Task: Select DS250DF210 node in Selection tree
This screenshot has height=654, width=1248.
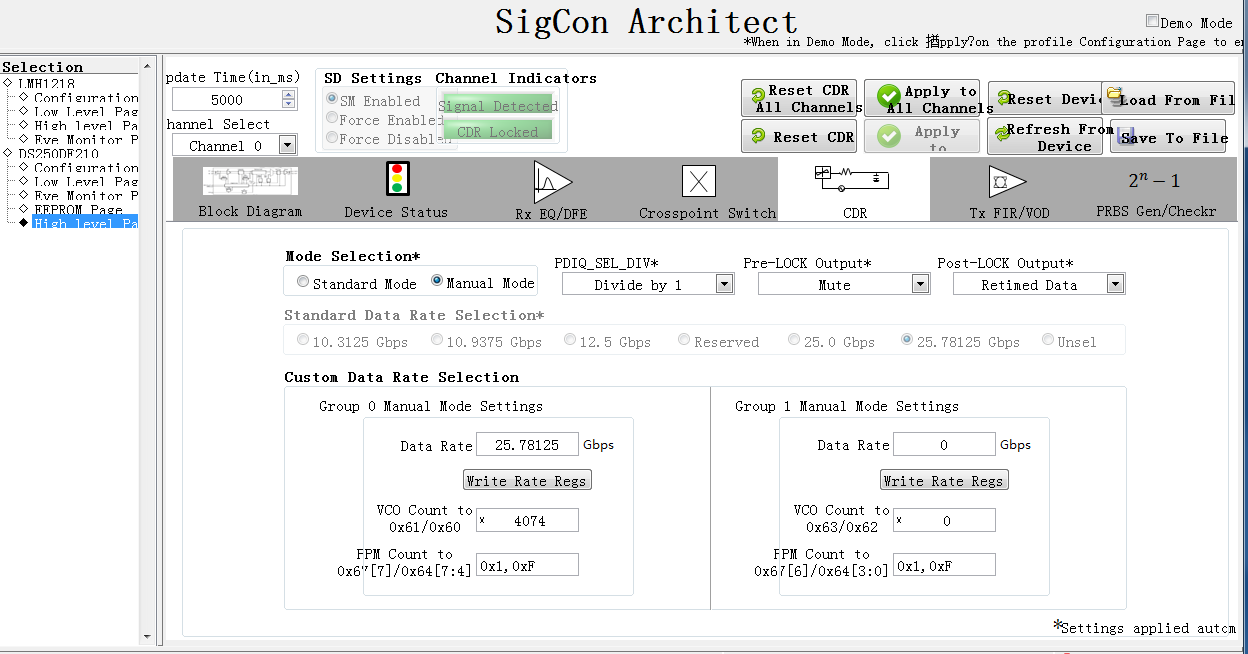Action: [58, 154]
